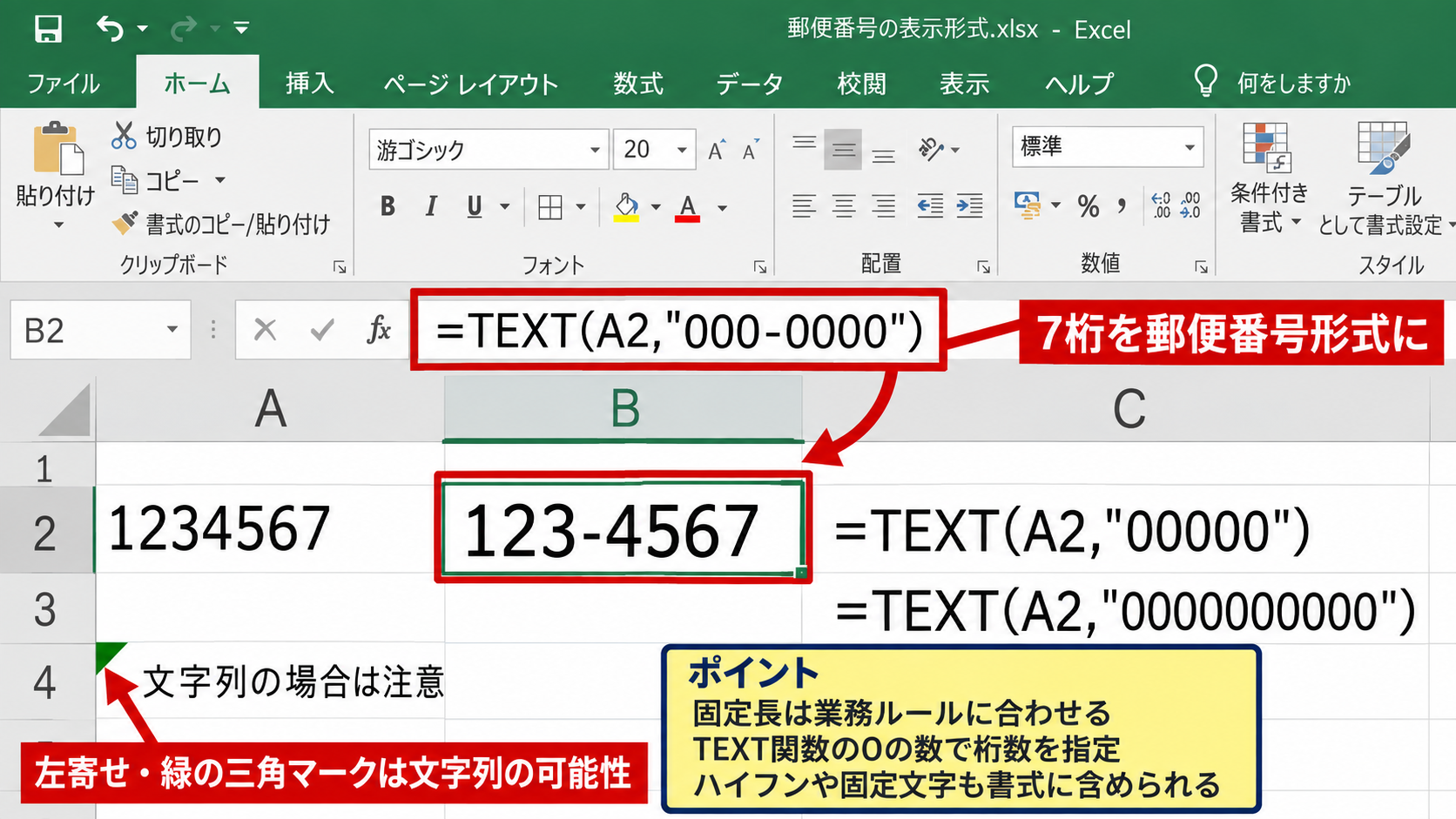Click the コピー button
This screenshot has height=819, width=1456.
click(x=157, y=180)
